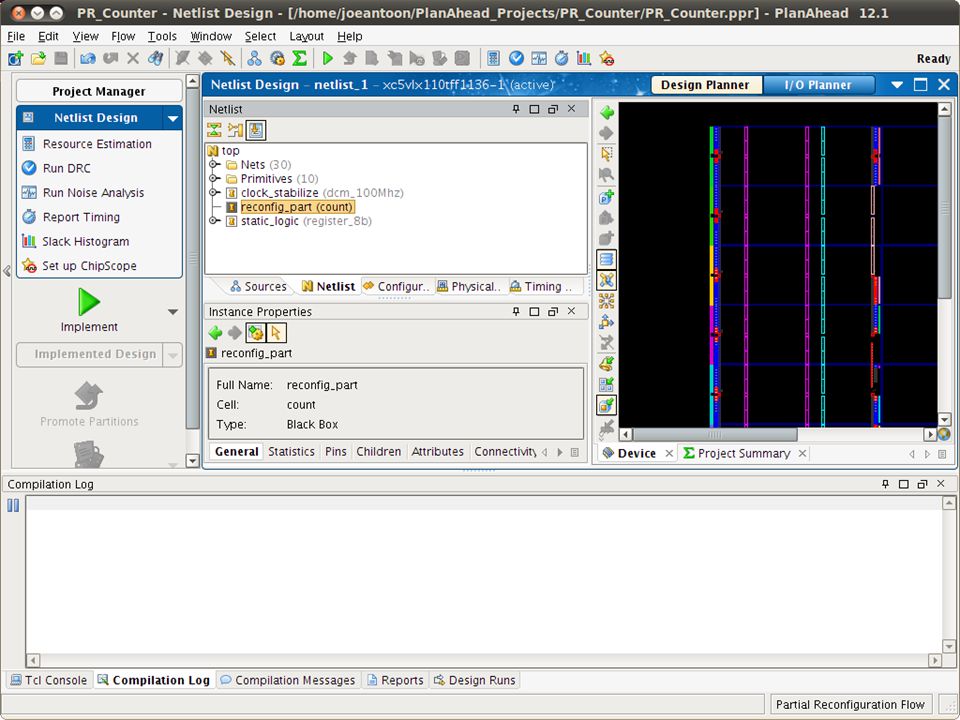Show tab list for Instance Properties tabs
Screen dimensions: 960x720
pos(574,452)
